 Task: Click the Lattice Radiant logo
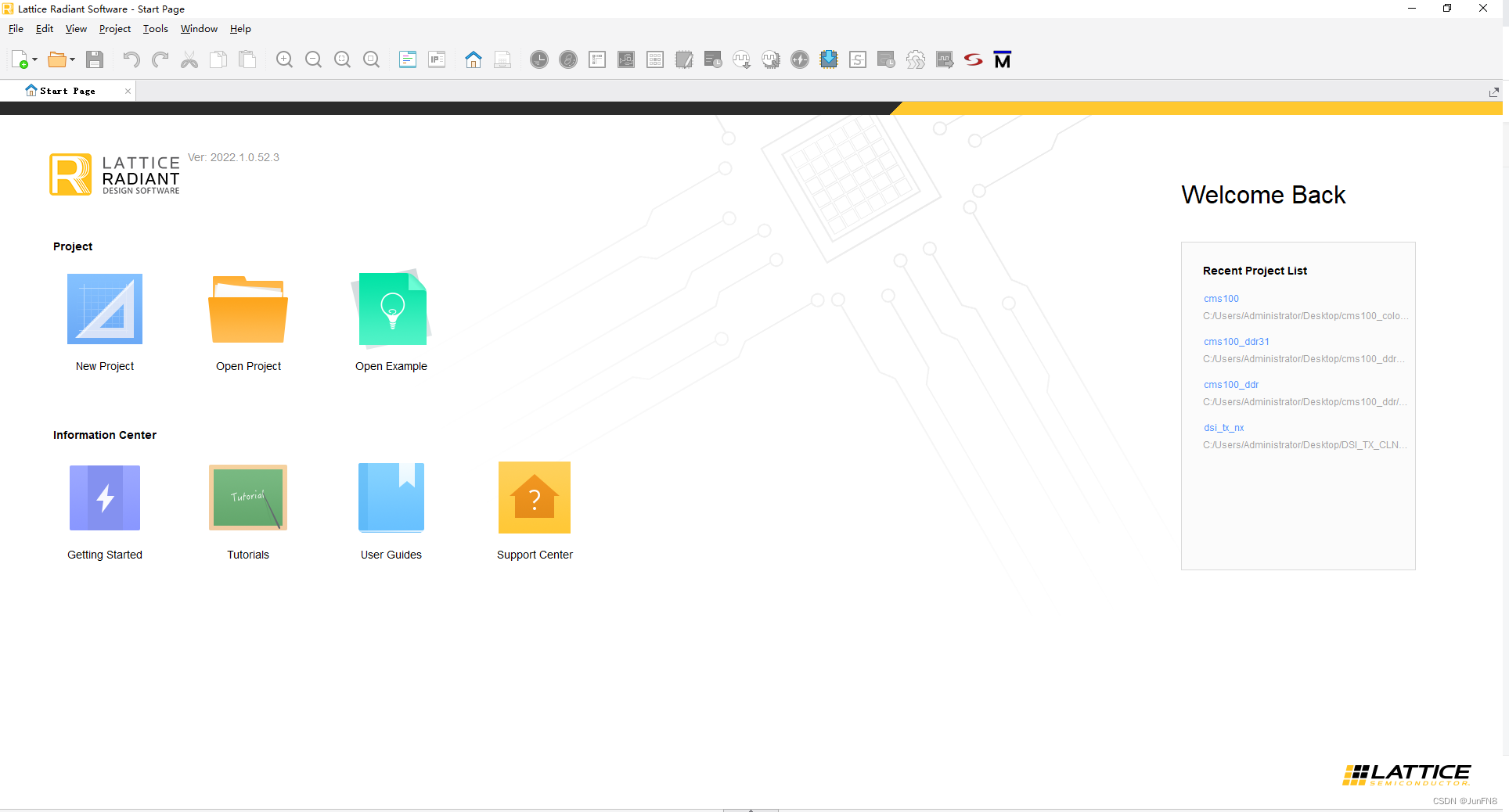coord(115,174)
